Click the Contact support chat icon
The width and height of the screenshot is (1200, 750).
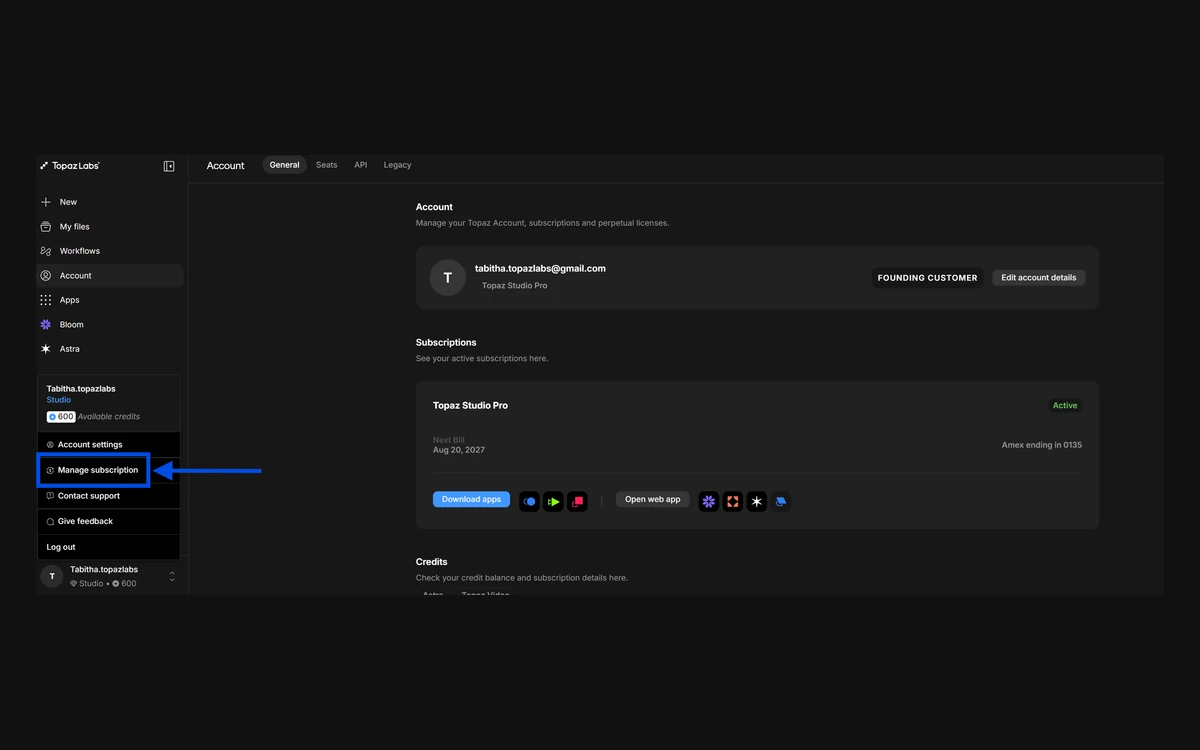click(50, 496)
